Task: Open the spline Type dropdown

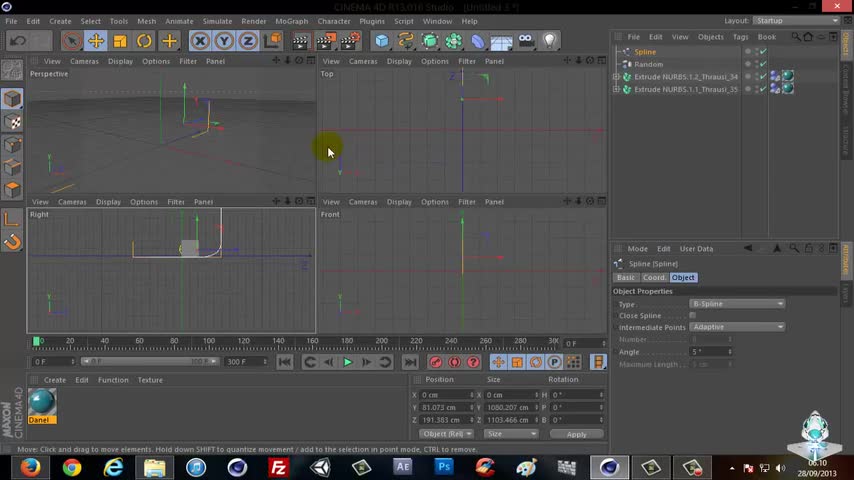Action: 737,303
